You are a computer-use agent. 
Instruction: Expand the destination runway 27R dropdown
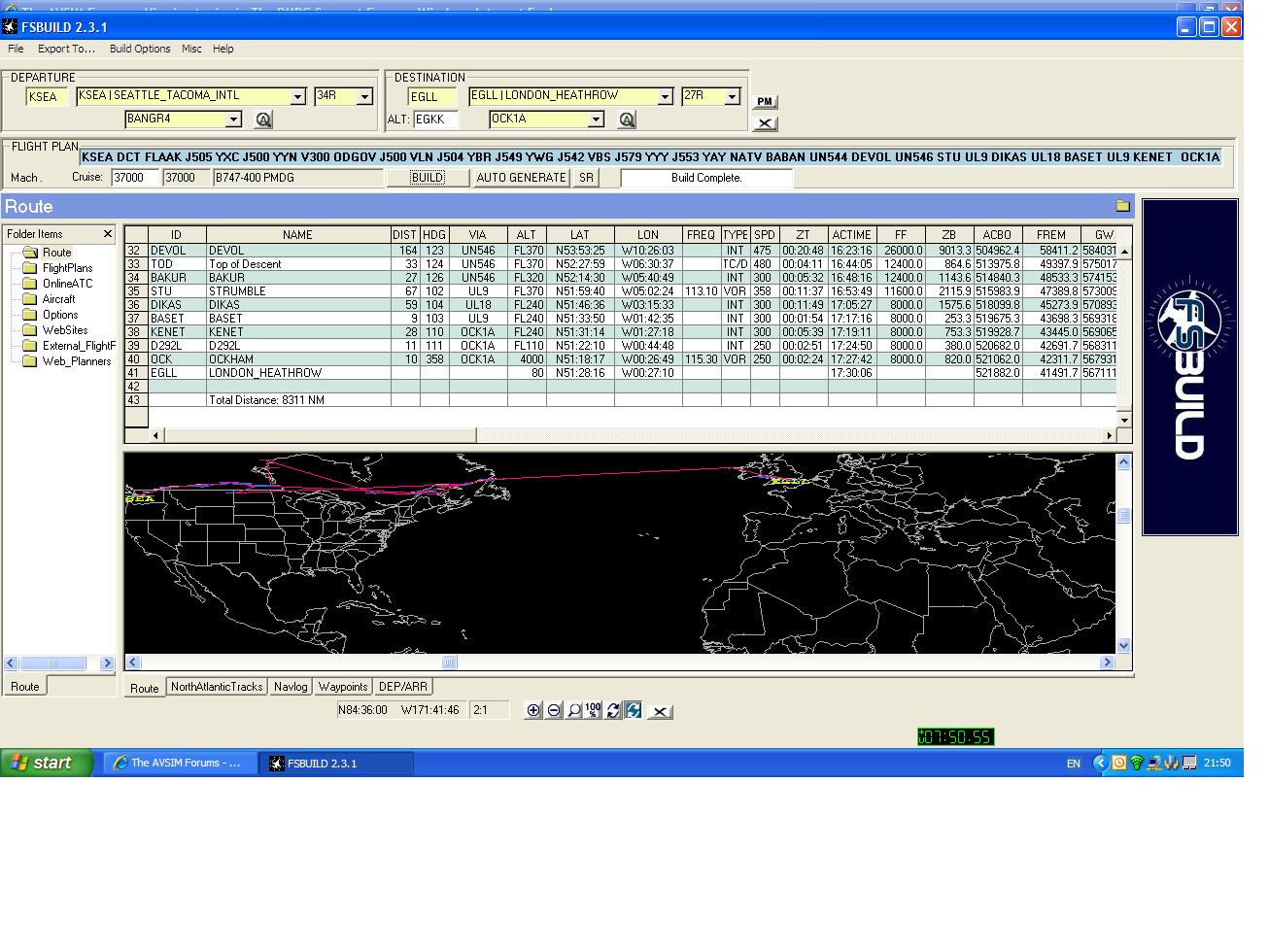[732, 96]
